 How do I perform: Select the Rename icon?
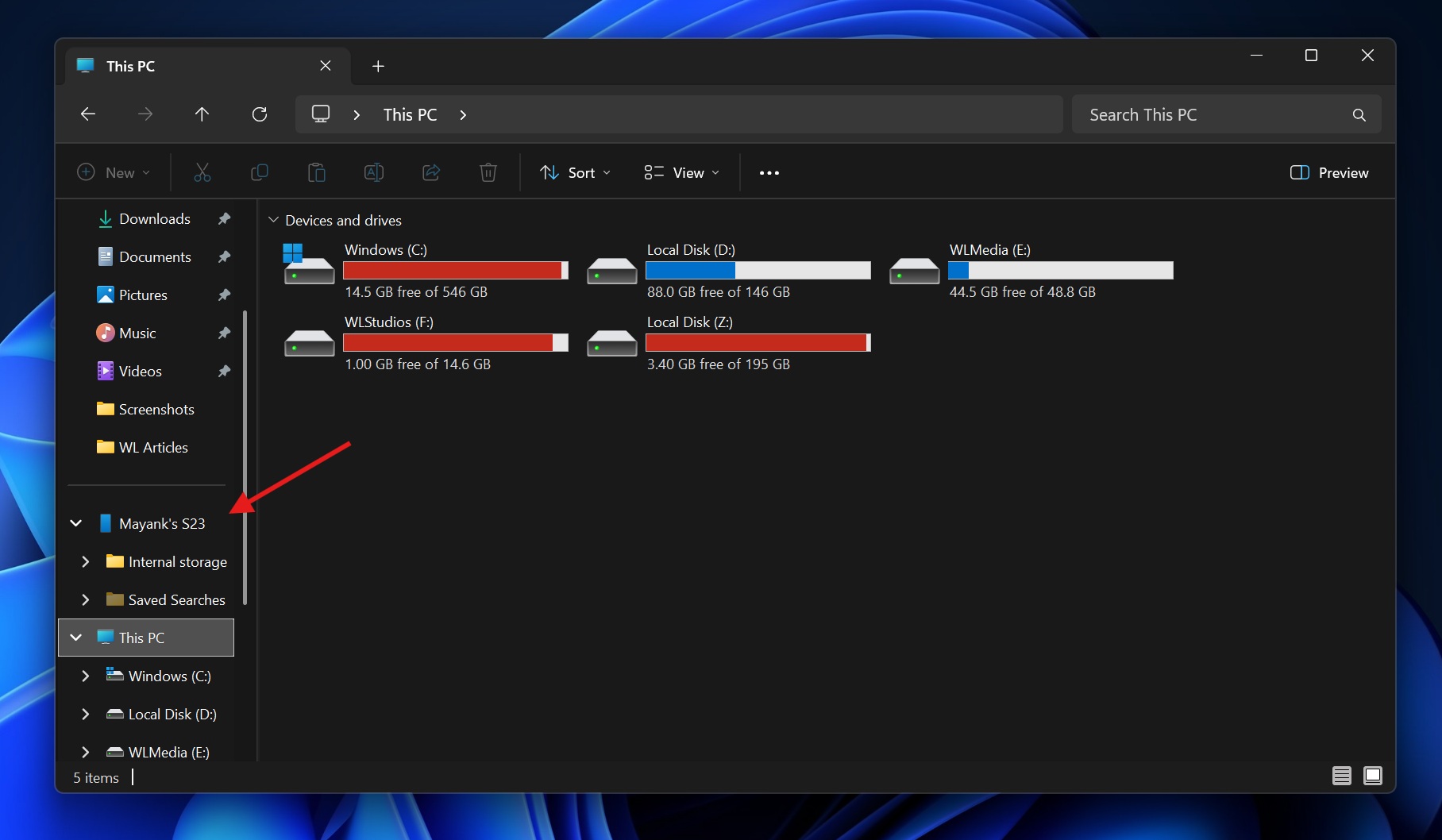point(373,172)
